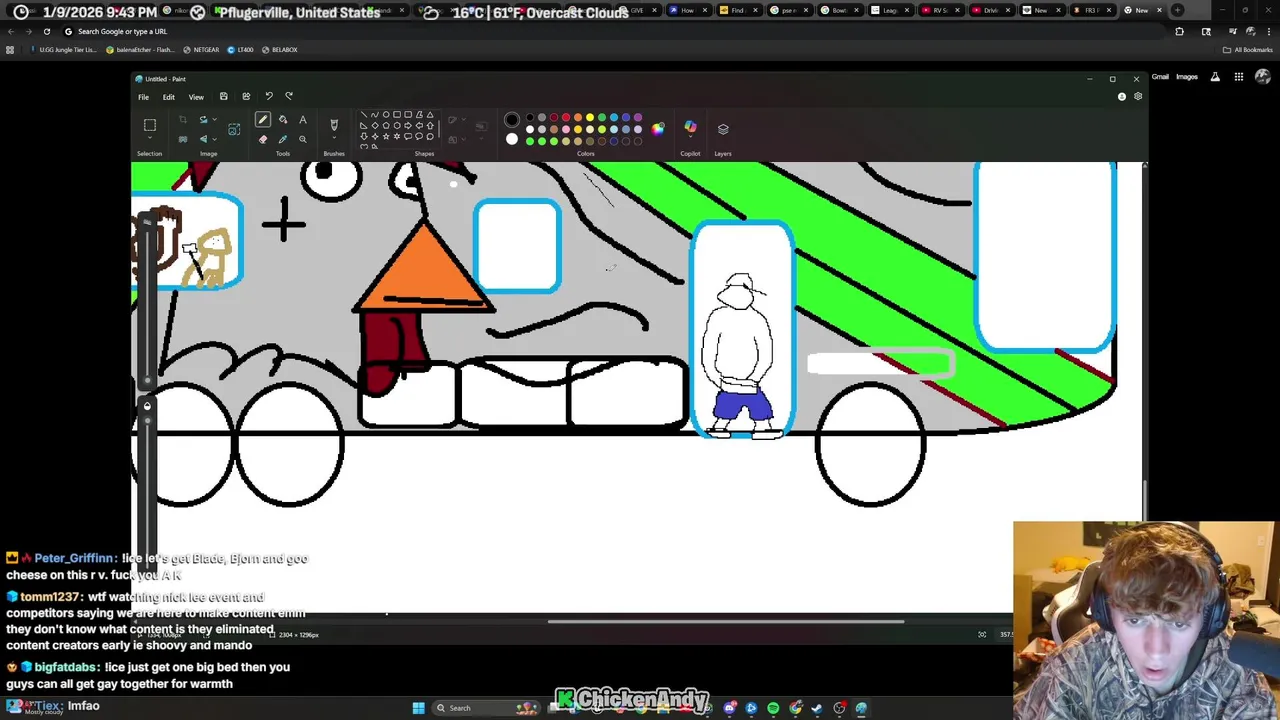1280x720 pixels.
Task: Click the Flip image icon
Action: 203,138
